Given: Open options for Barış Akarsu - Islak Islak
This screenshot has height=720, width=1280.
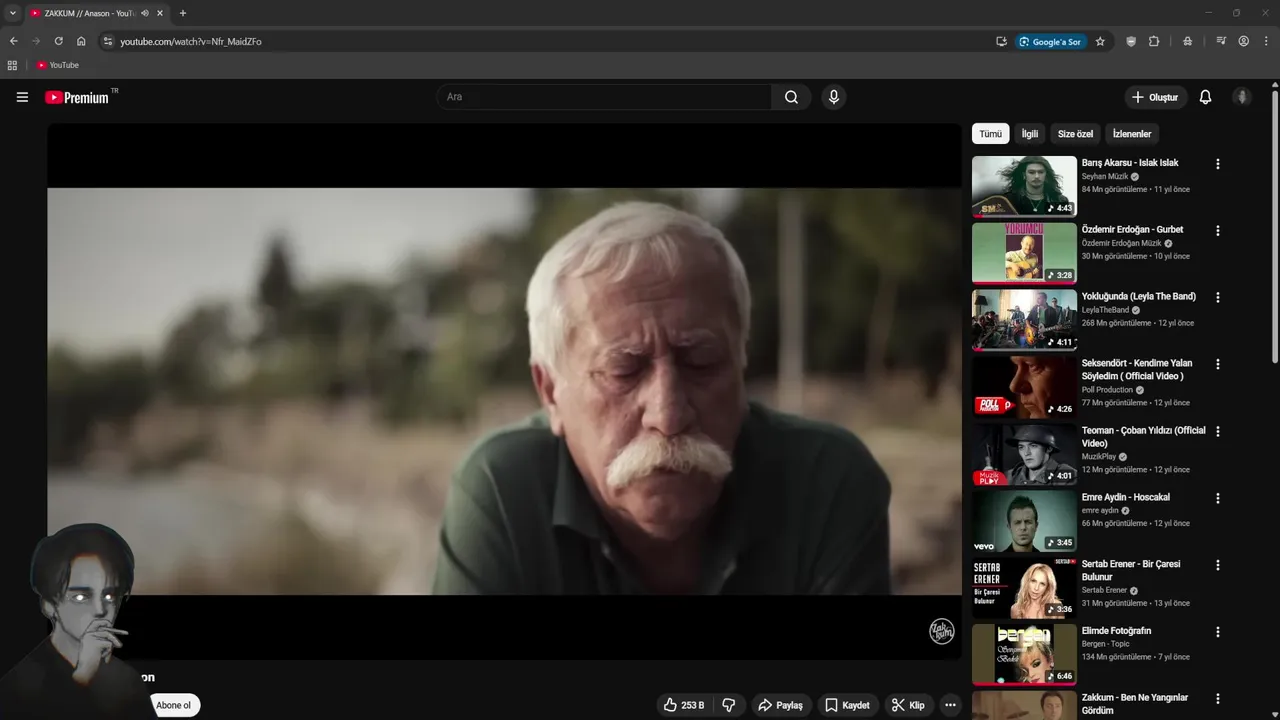Looking at the screenshot, I should coord(1217,164).
